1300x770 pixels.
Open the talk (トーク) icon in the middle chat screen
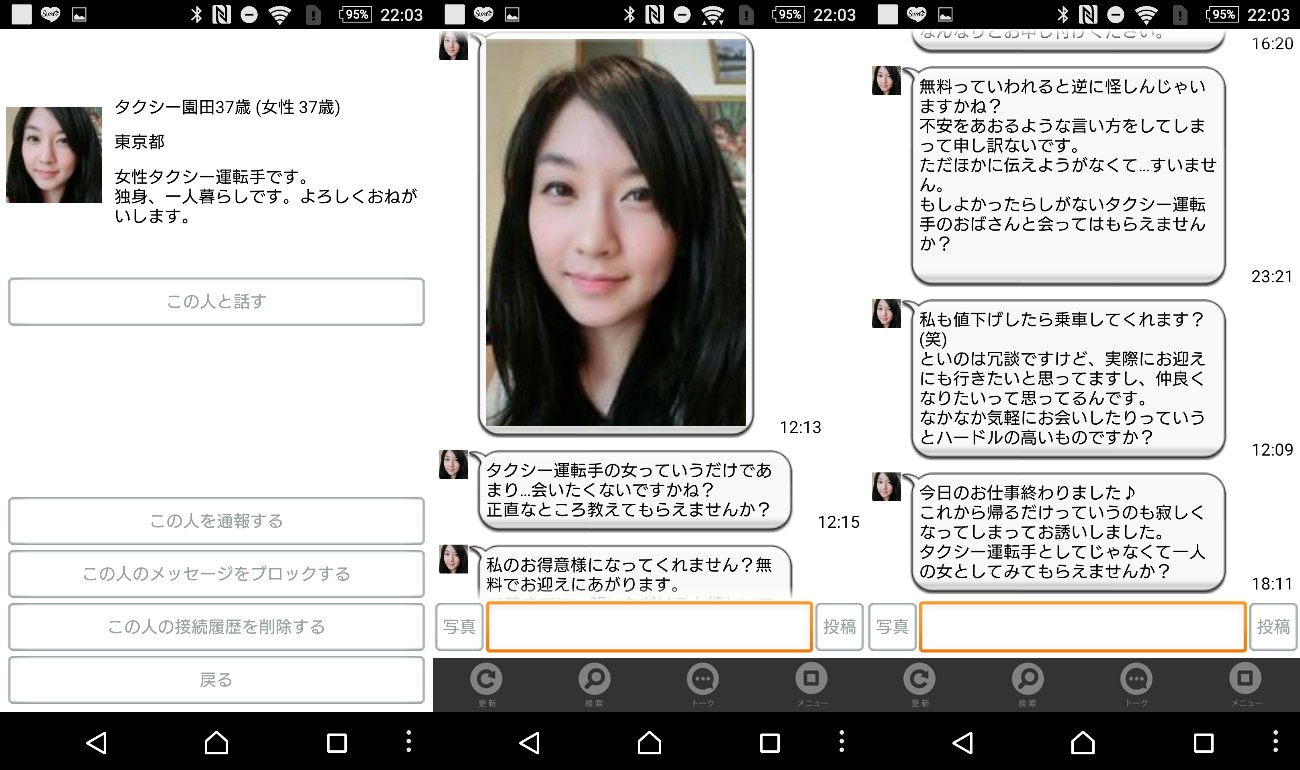(703, 681)
